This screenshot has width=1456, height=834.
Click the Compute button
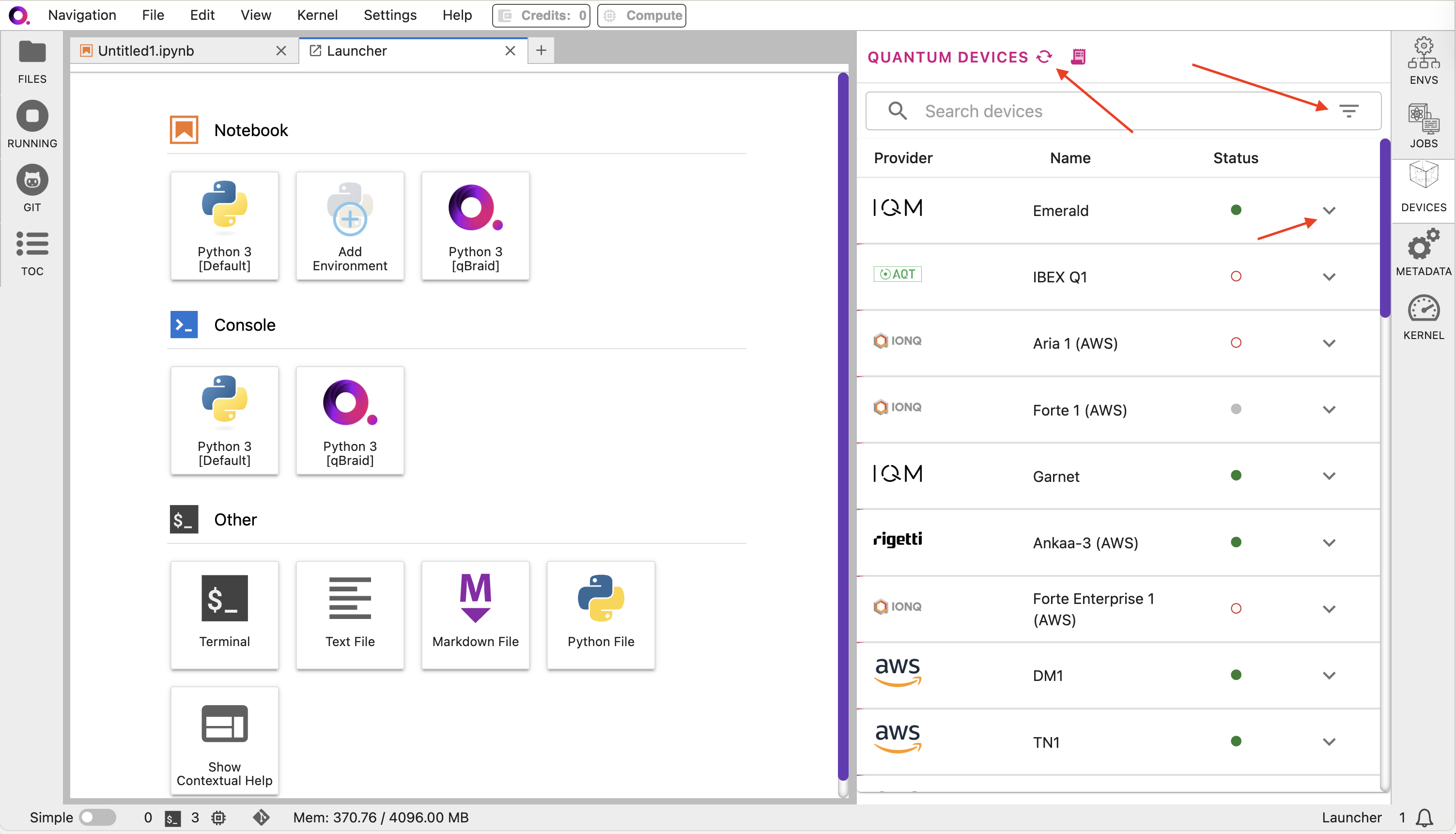coord(641,15)
